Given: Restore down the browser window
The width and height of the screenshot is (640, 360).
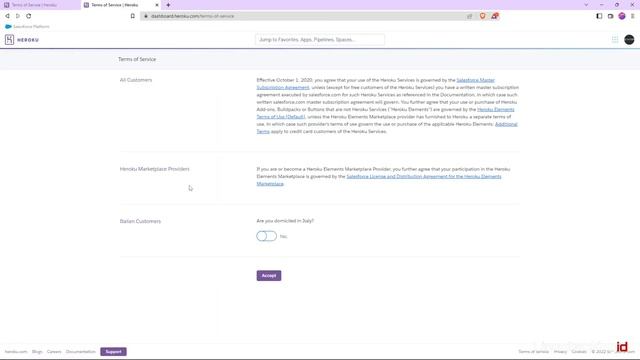Looking at the screenshot, I should click(617, 5).
